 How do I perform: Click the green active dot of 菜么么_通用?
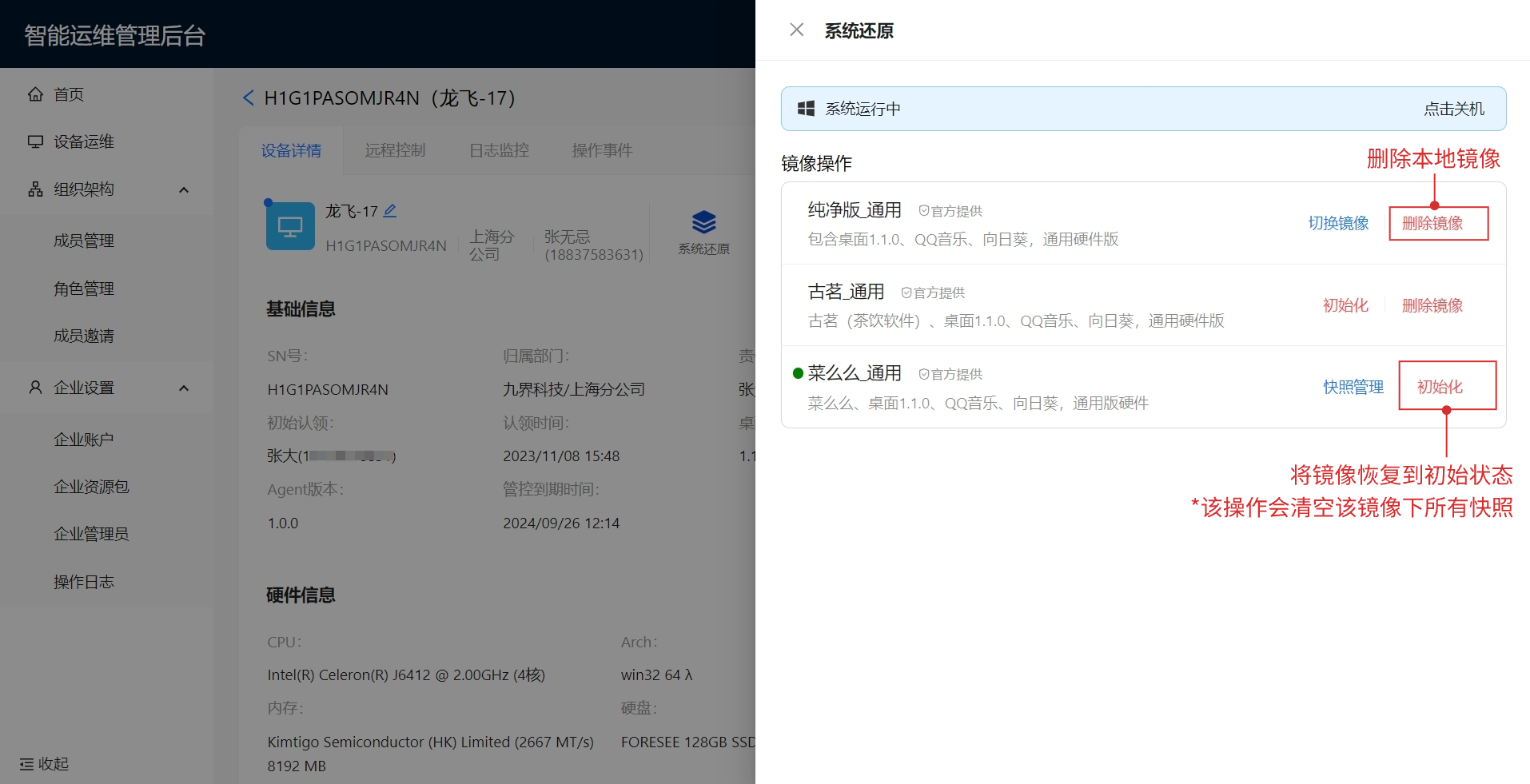(x=798, y=373)
